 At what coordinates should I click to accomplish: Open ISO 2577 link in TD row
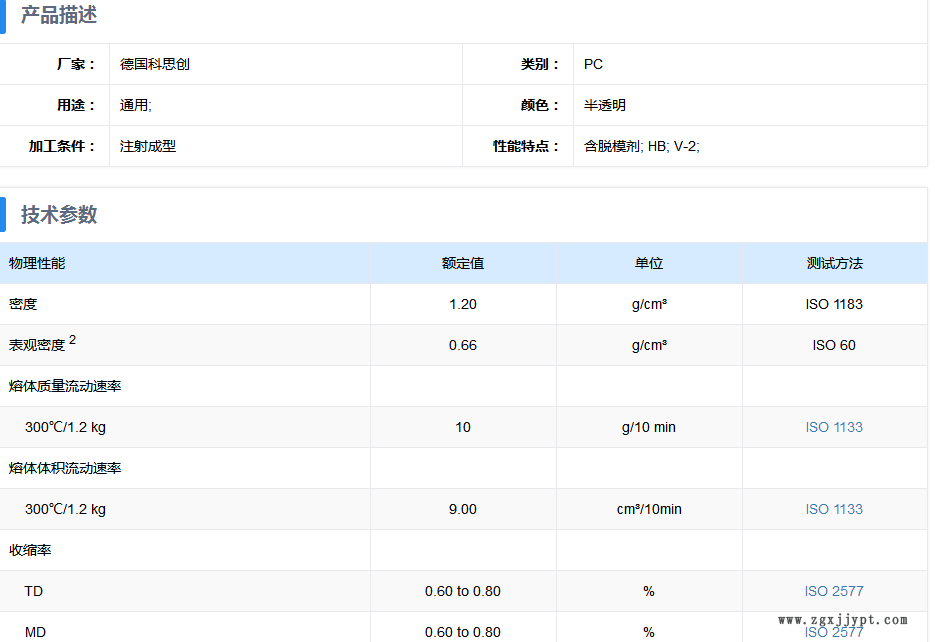[833, 591]
